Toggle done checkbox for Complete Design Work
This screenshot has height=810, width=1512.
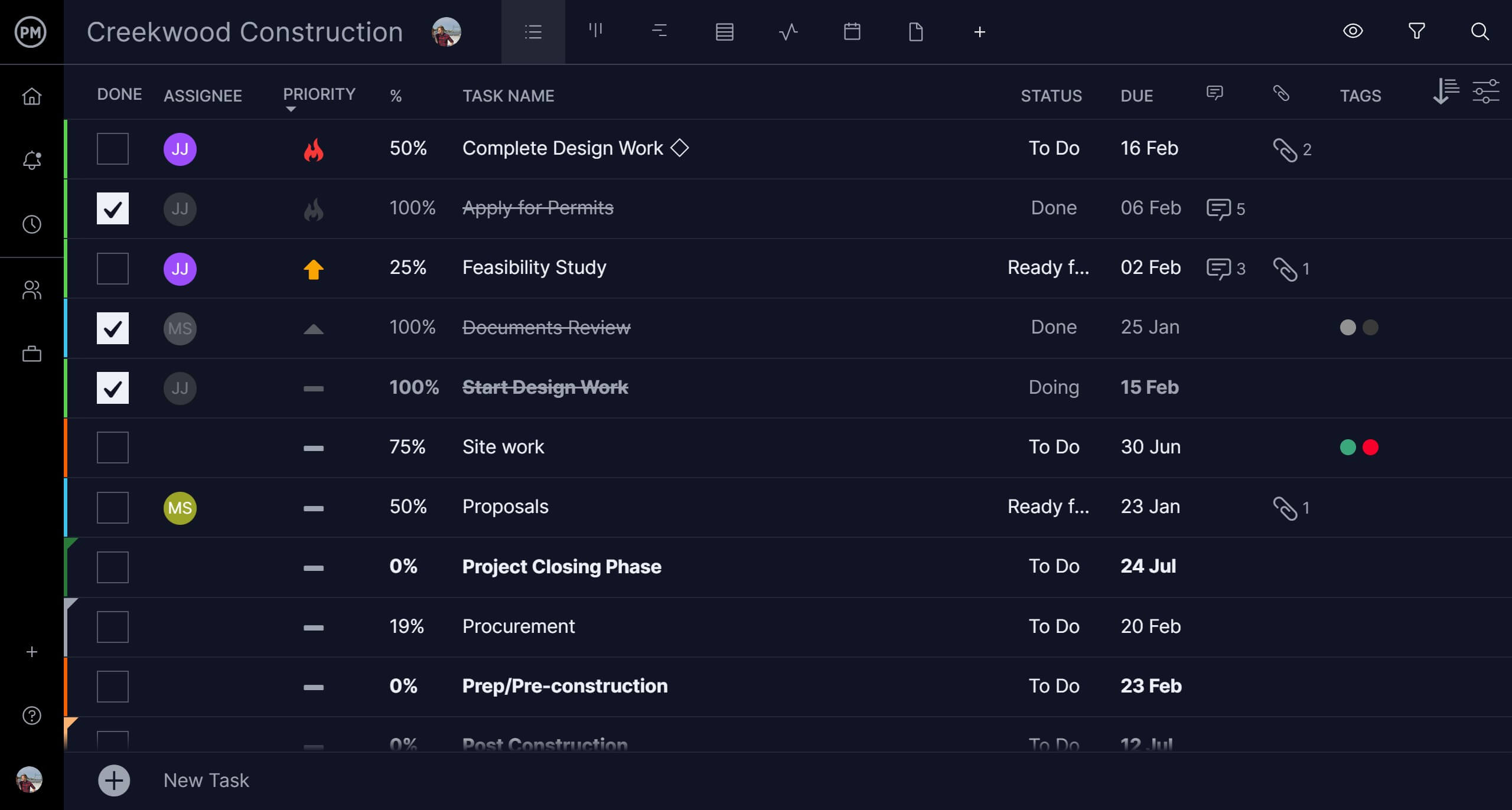(112, 148)
